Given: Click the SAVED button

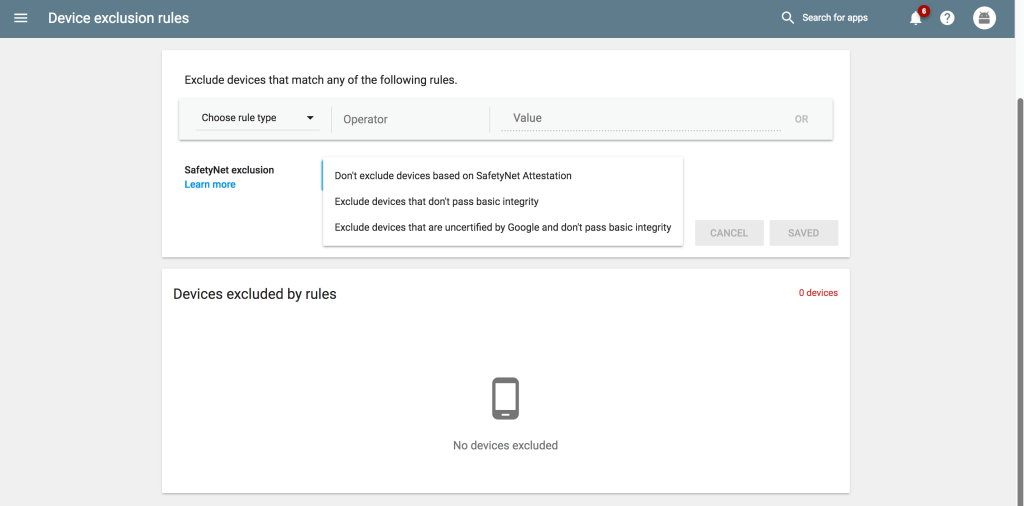Looking at the screenshot, I should tap(803, 233).
